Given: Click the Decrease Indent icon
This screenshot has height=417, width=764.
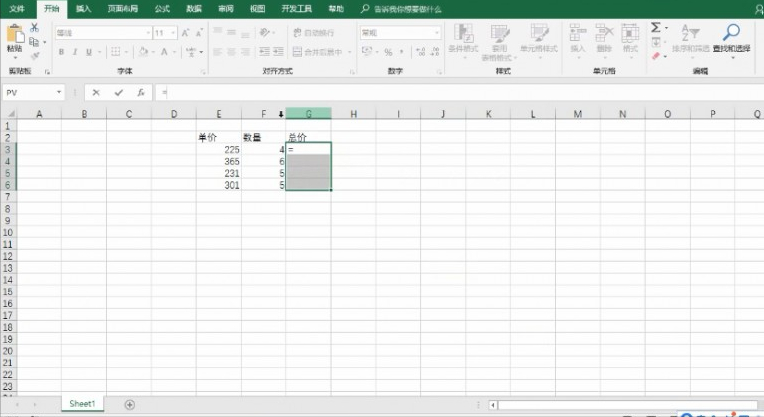Looking at the screenshot, I should tap(265, 52).
